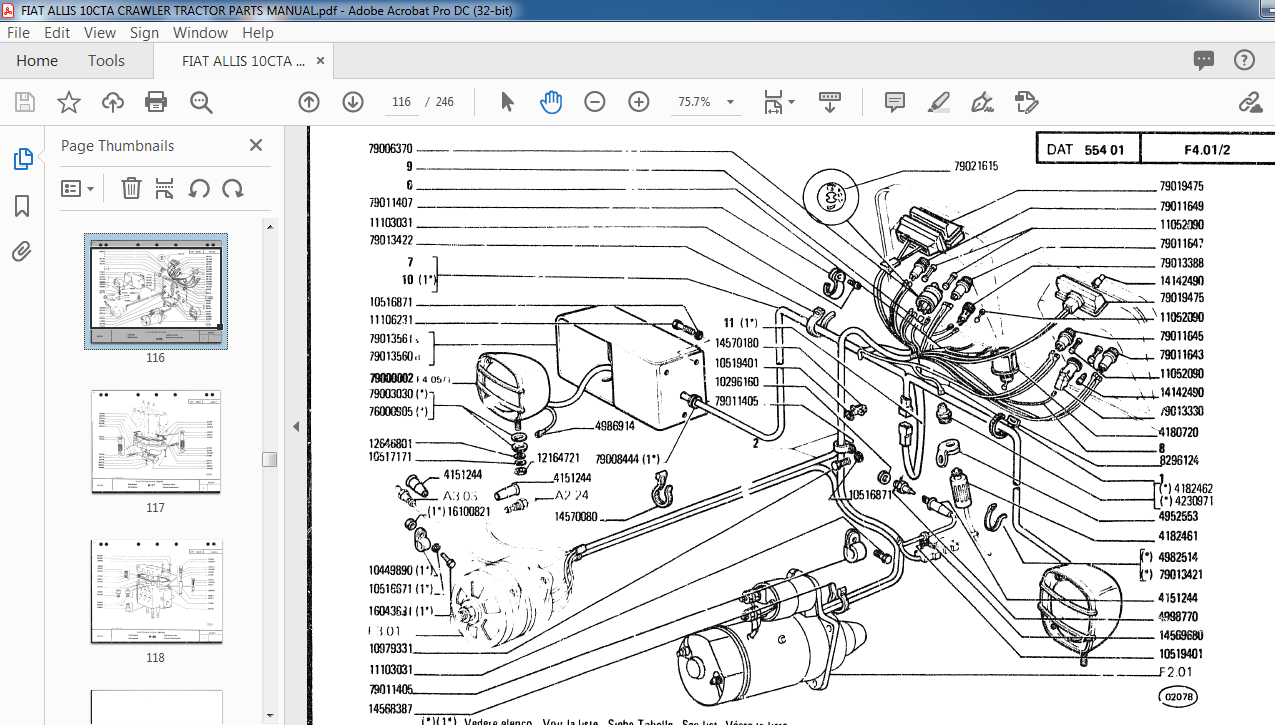Open notifications chat icon
This screenshot has width=1275, height=725.
1204,60
